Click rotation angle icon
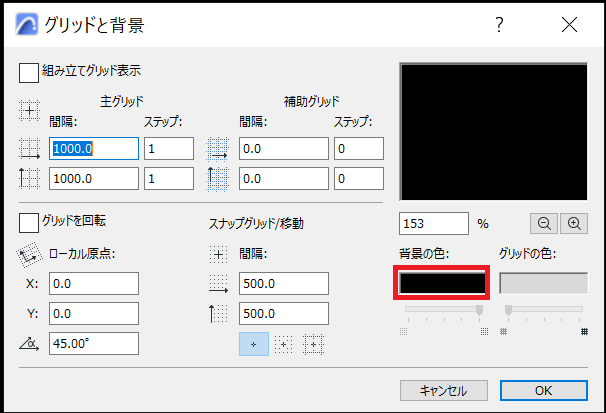606x413 pixels. (x=29, y=343)
